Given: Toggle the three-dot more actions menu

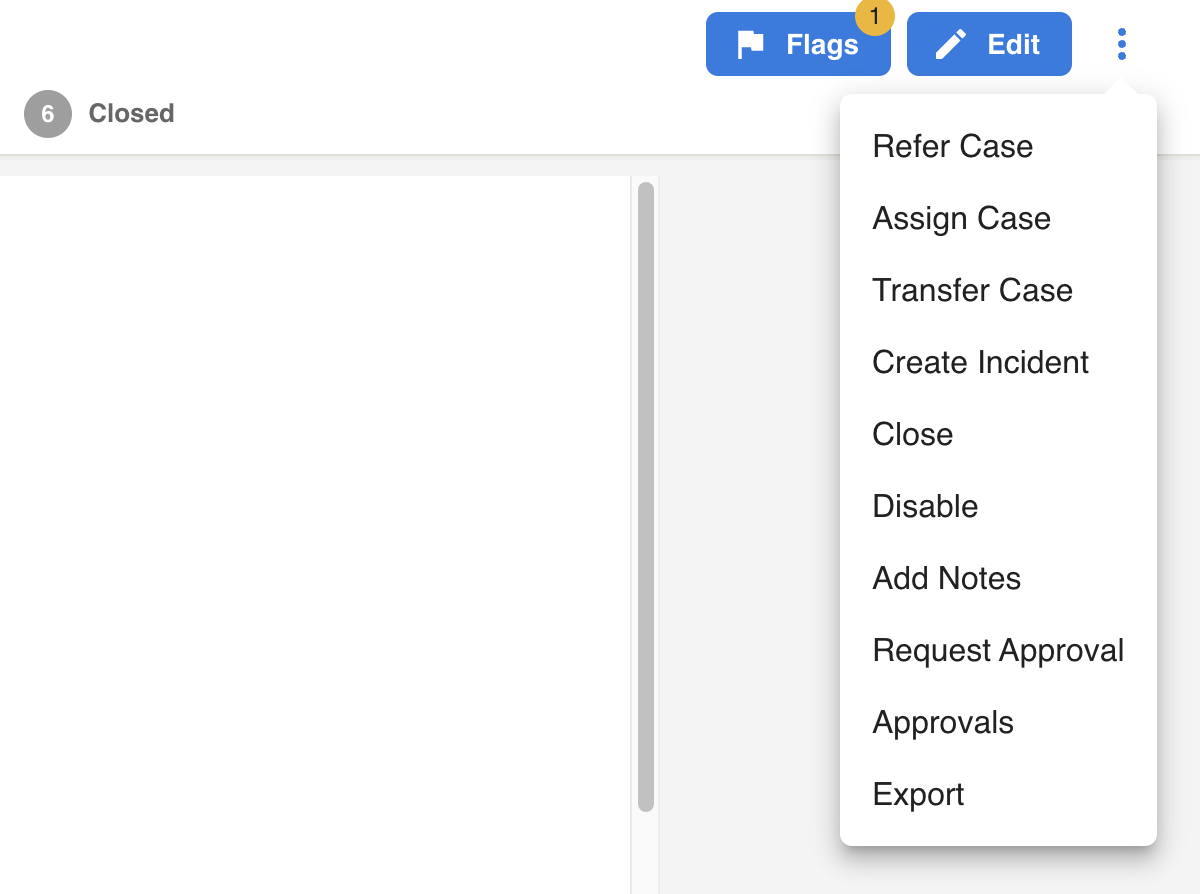Looking at the screenshot, I should 1122,44.
